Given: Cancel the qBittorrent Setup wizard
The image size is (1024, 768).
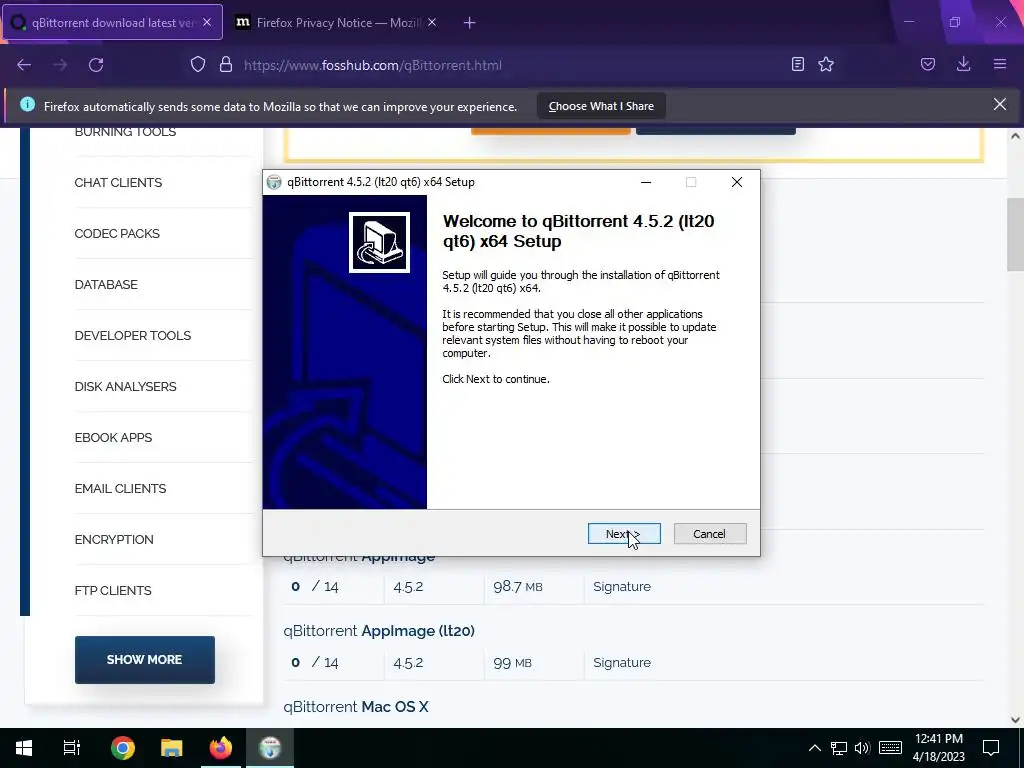Looking at the screenshot, I should (x=710, y=534).
